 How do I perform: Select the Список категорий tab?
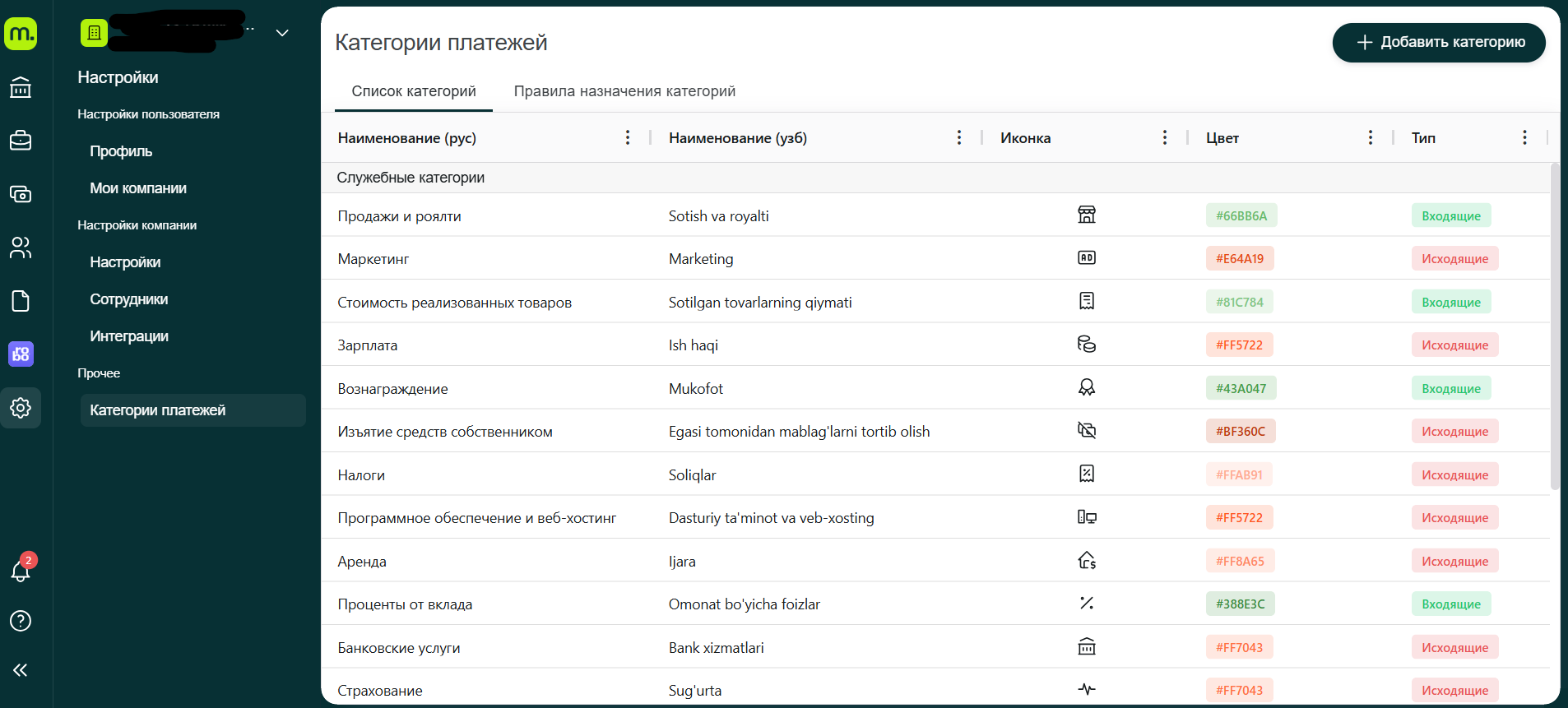point(414,91)
